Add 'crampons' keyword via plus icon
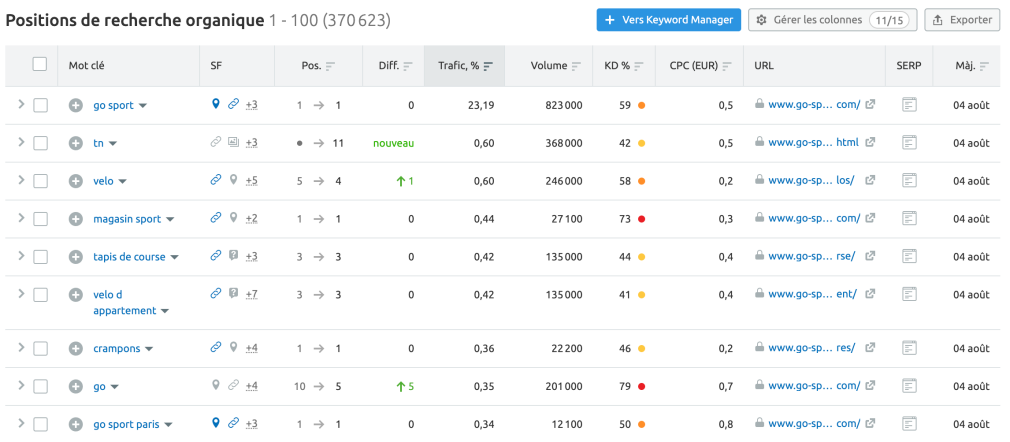Viewport: 1010px width, 442px height. (76, 349)
